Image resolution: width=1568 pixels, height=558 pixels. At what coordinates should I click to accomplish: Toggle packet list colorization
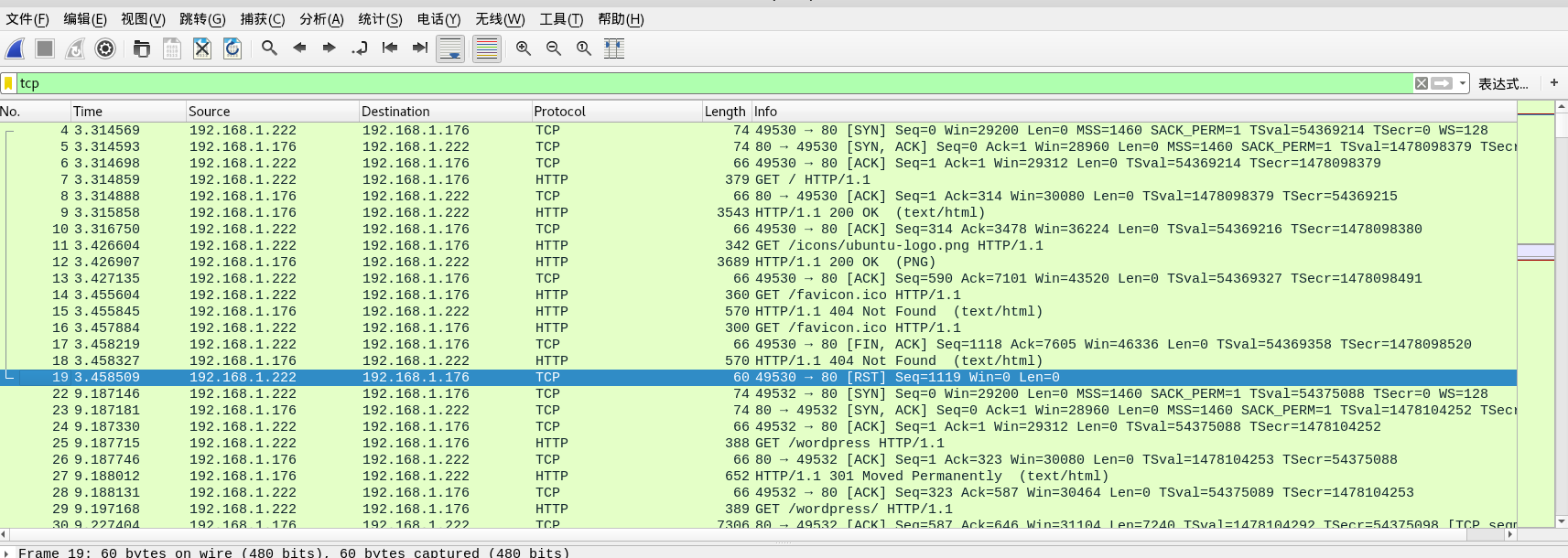coord(487,48)
